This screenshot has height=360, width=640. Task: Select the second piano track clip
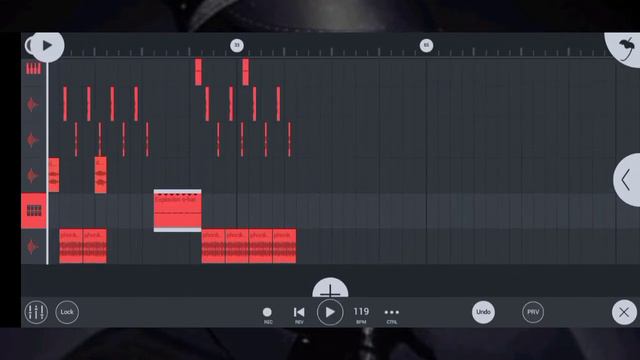click(245, 72)
